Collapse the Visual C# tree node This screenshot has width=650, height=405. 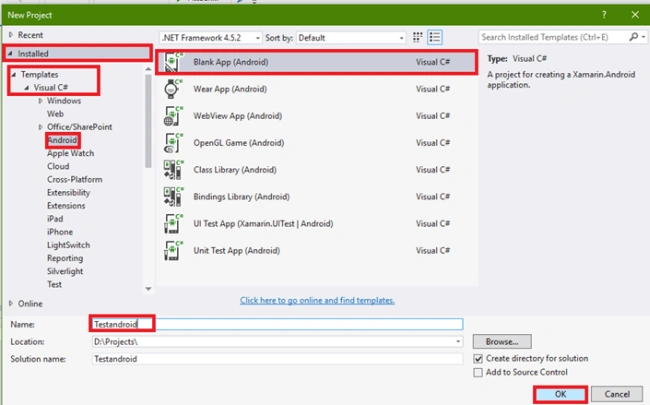pyautogui.click(x=27, y=88)
